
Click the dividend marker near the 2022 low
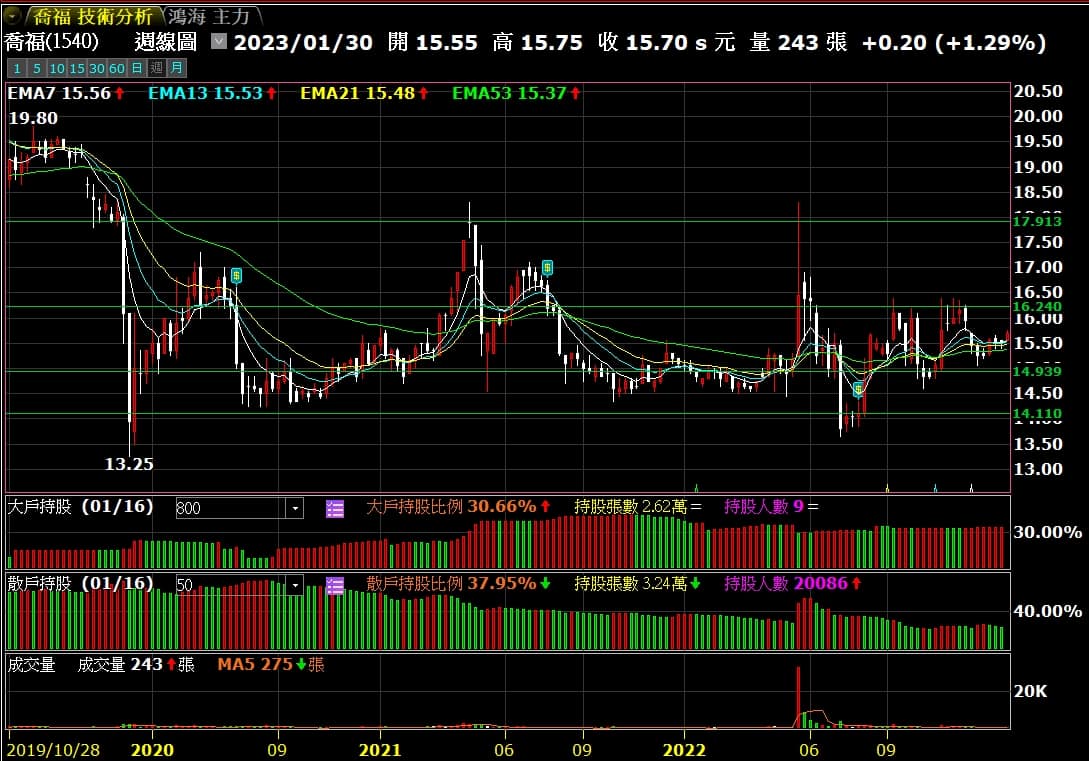(x=858, y=389)
